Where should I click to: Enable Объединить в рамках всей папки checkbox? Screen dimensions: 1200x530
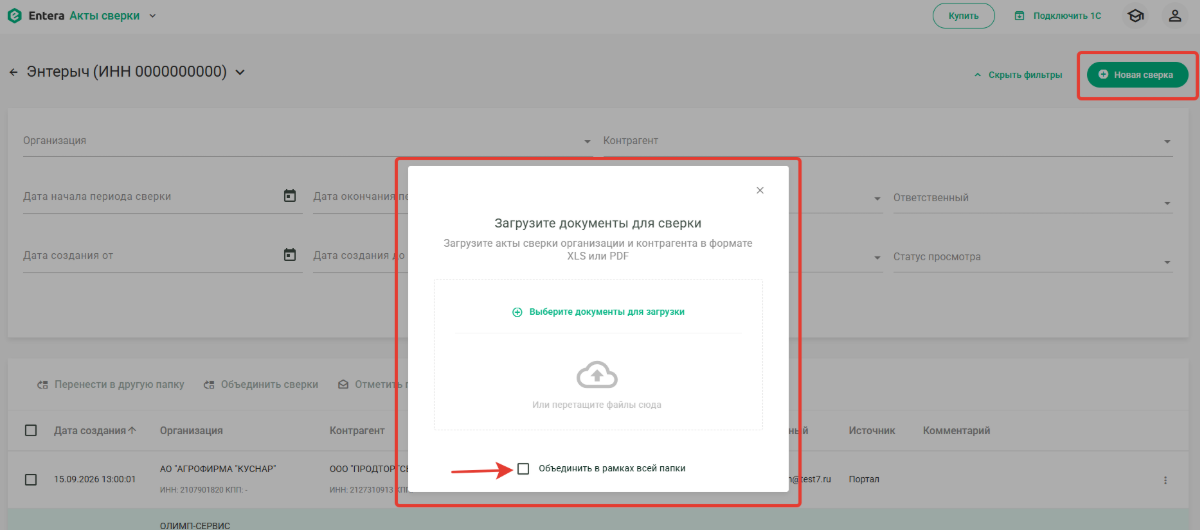[523, 468]
